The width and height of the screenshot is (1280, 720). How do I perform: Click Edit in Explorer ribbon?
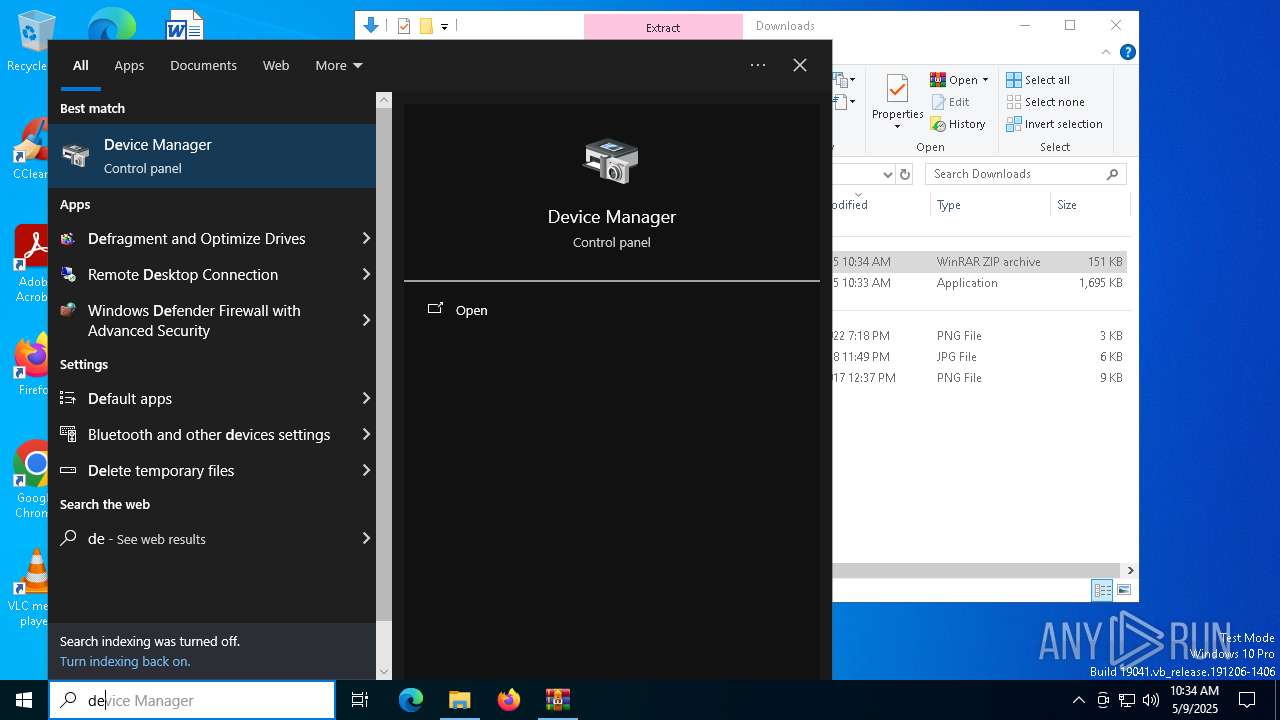(x=950, y=102)
